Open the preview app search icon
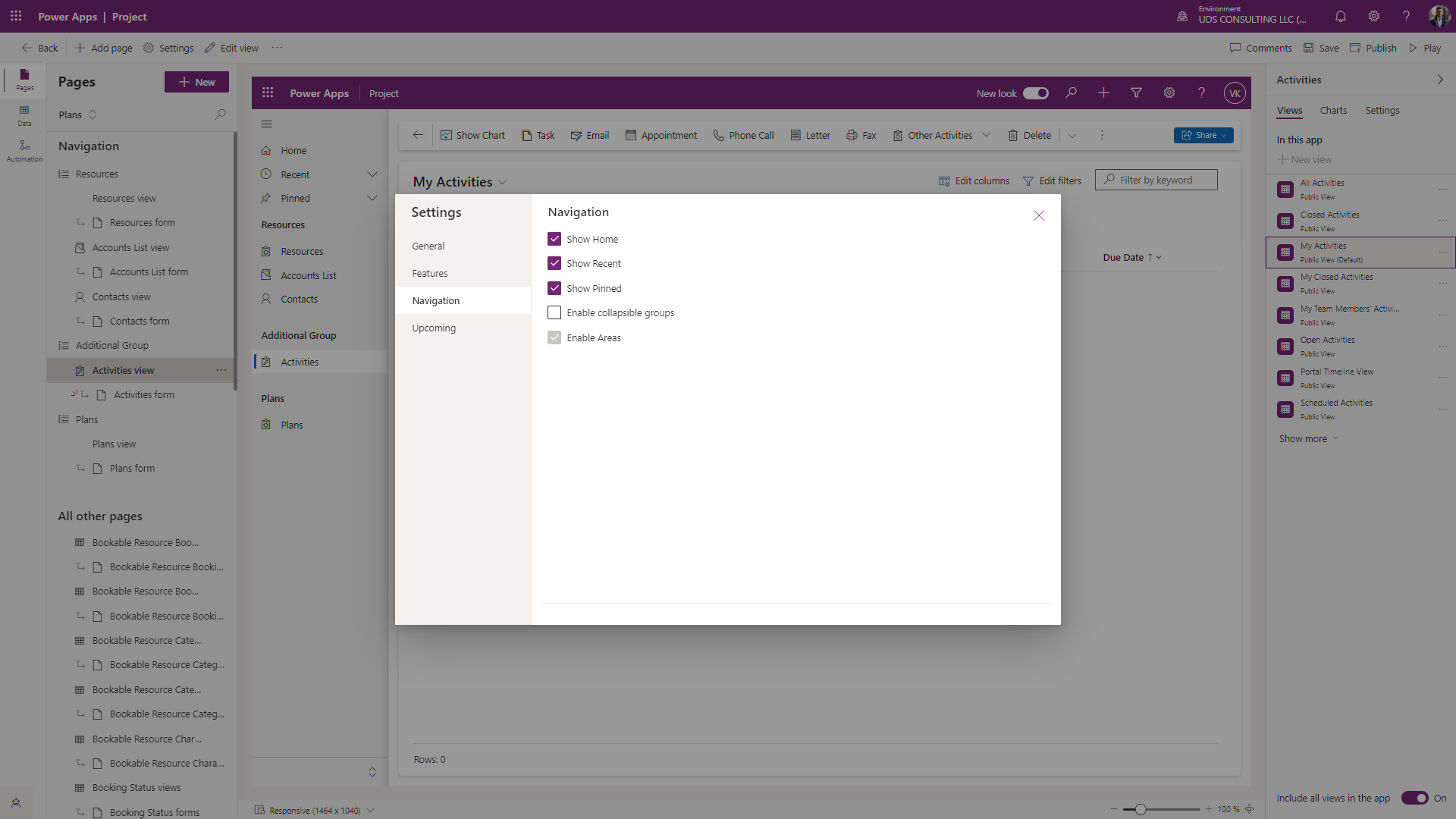 (1071, 93)
